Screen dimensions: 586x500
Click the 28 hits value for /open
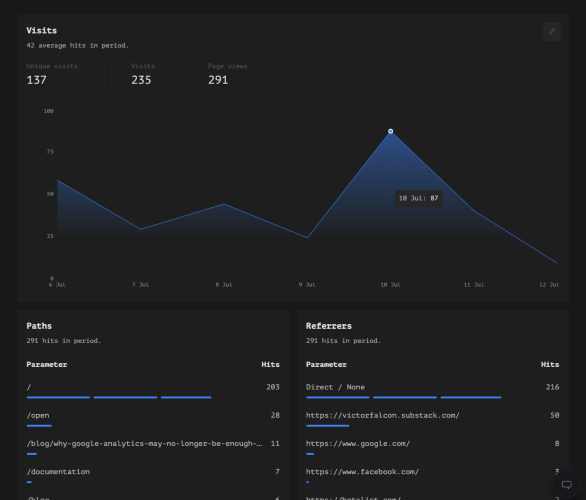pos(275,415)
